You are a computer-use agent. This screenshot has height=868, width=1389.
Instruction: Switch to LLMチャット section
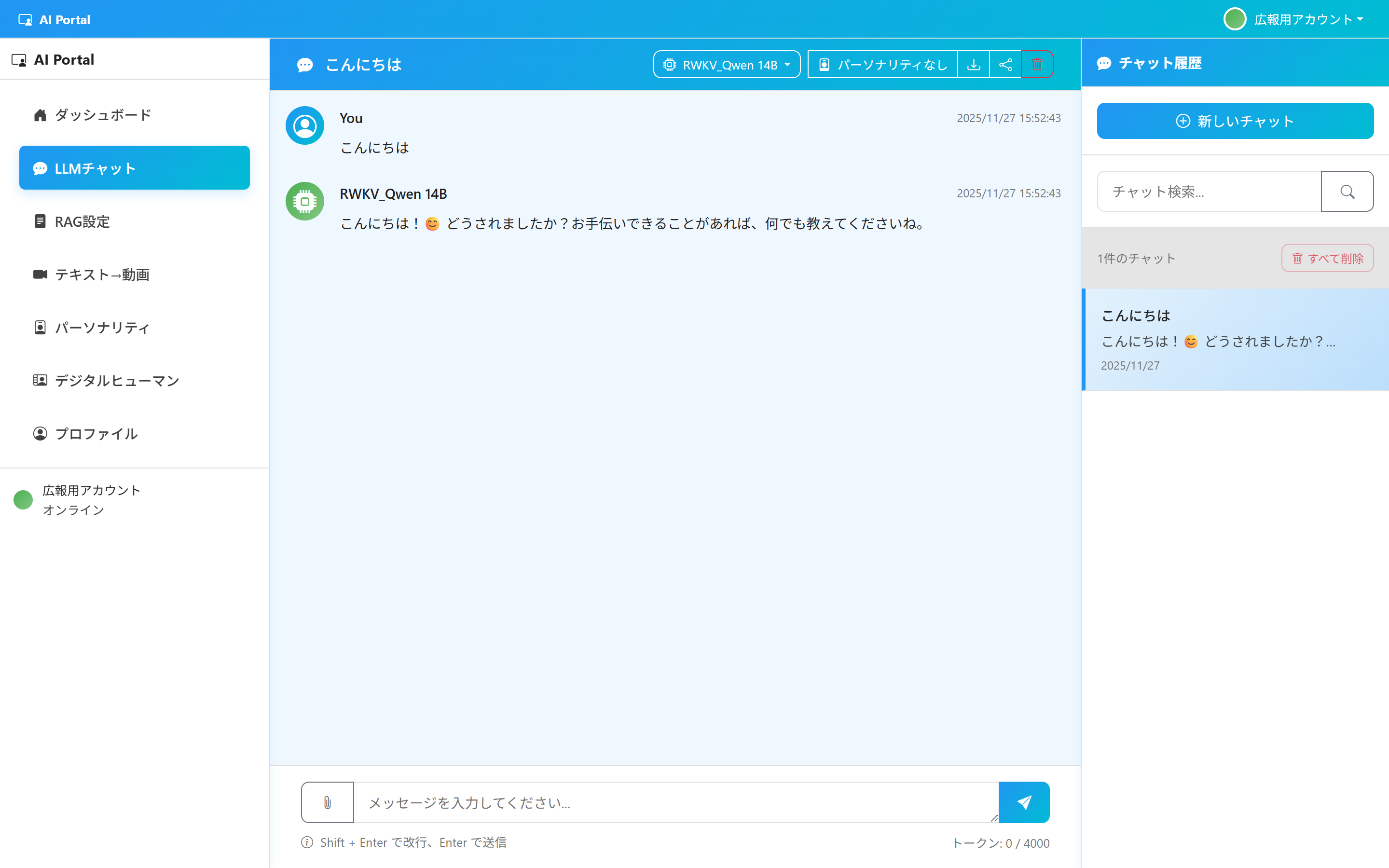(x=134, y=167)
